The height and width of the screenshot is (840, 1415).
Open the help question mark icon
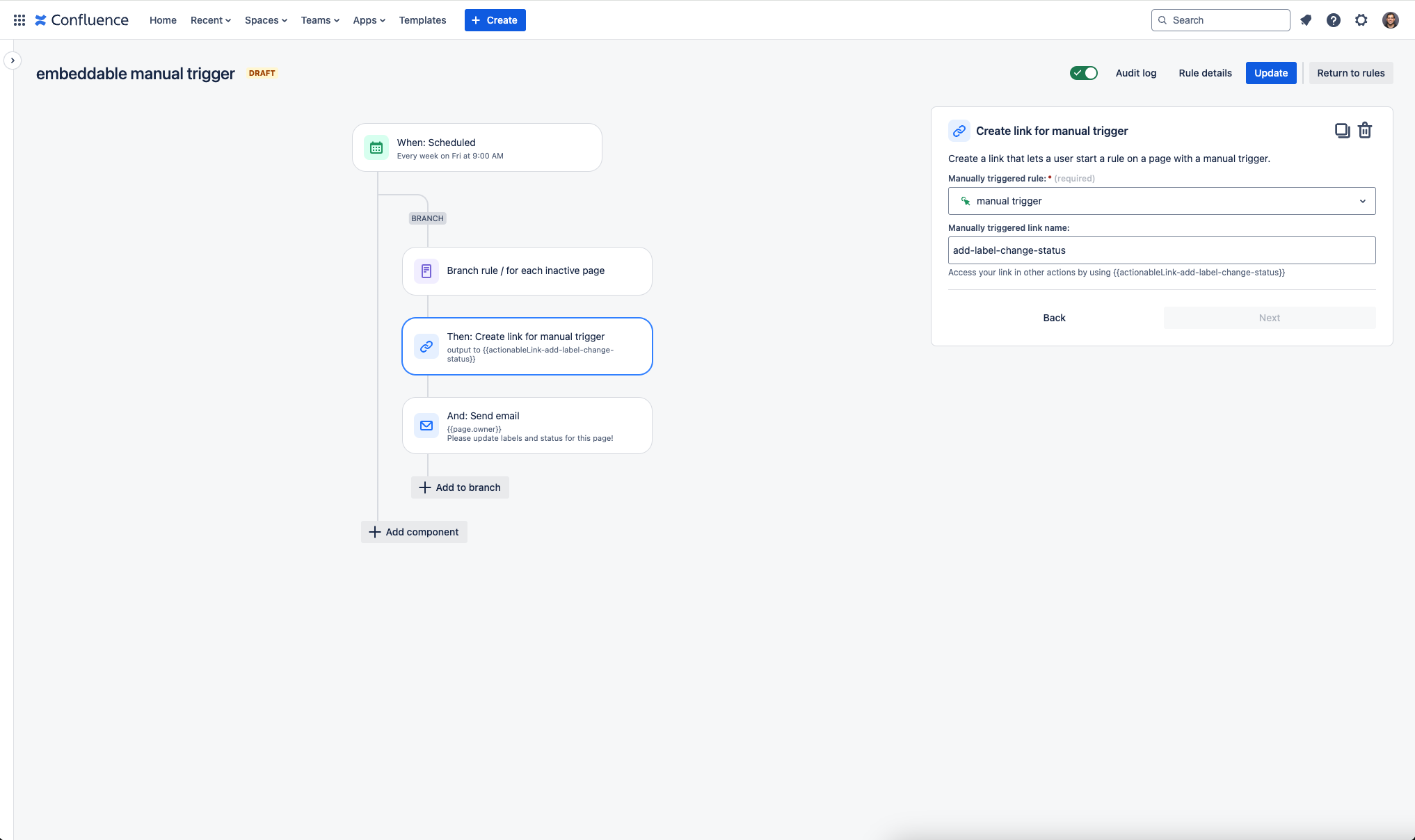[1334, 20]
